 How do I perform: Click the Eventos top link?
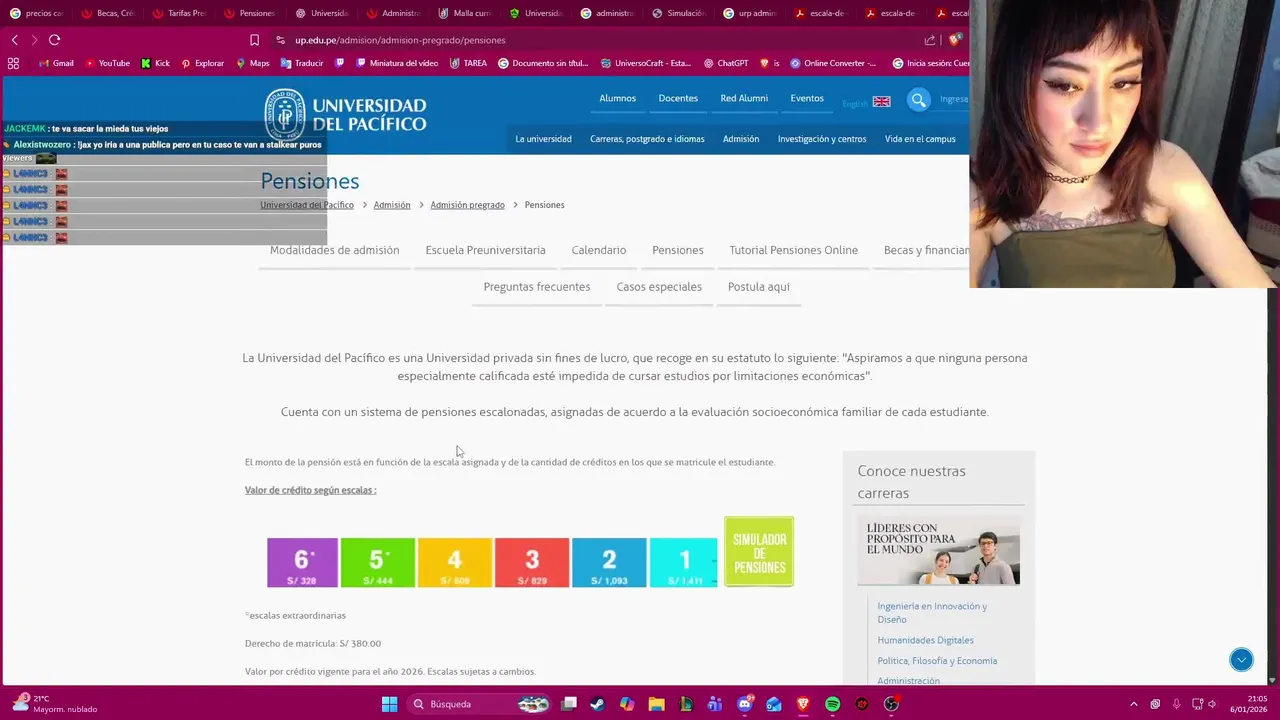[x=807, y=98]
